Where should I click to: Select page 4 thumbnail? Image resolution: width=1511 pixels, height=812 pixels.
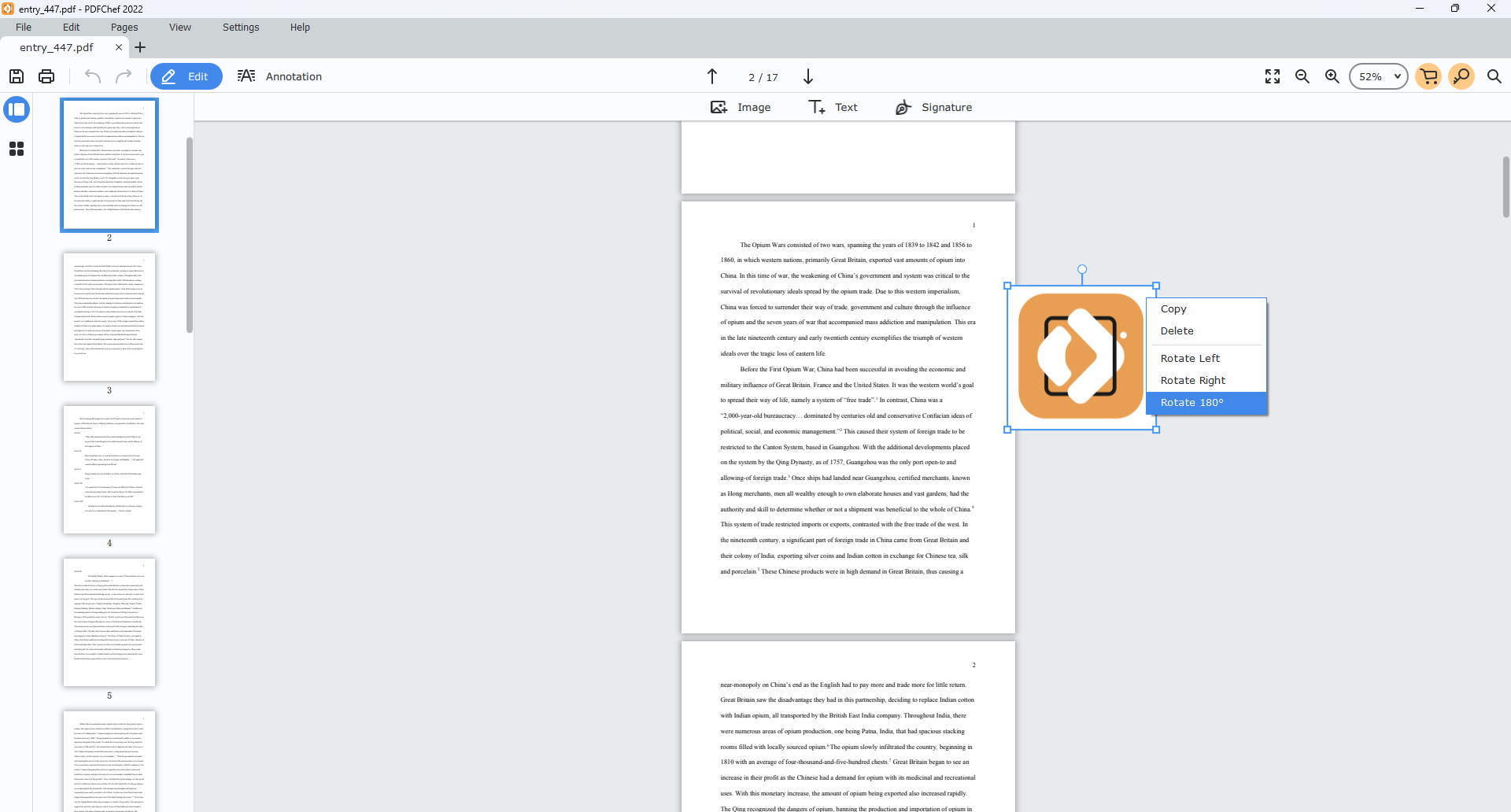pyautogui.click(x=109, y=470)
